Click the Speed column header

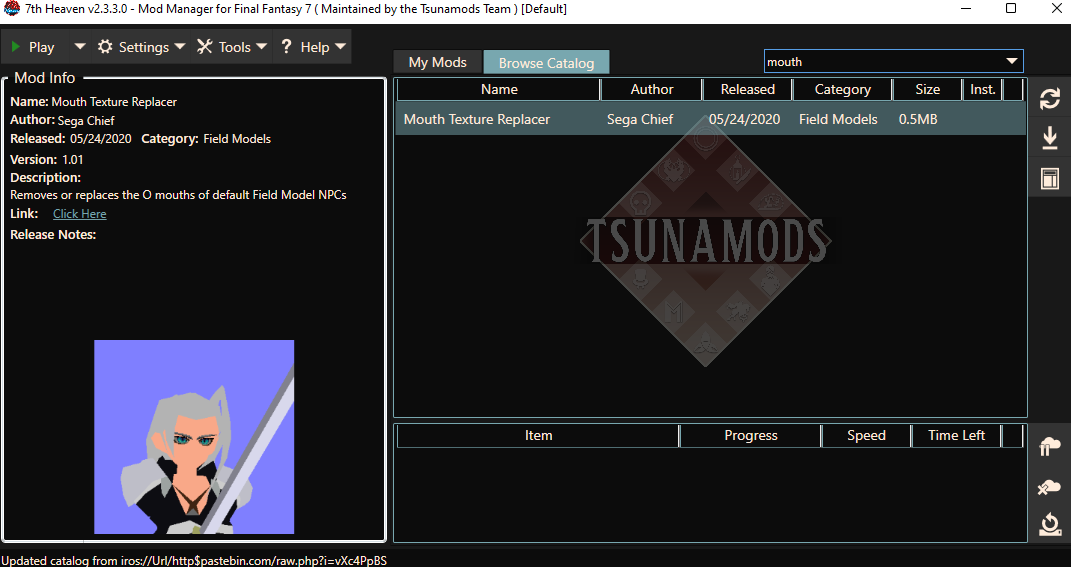pos(866,436)
